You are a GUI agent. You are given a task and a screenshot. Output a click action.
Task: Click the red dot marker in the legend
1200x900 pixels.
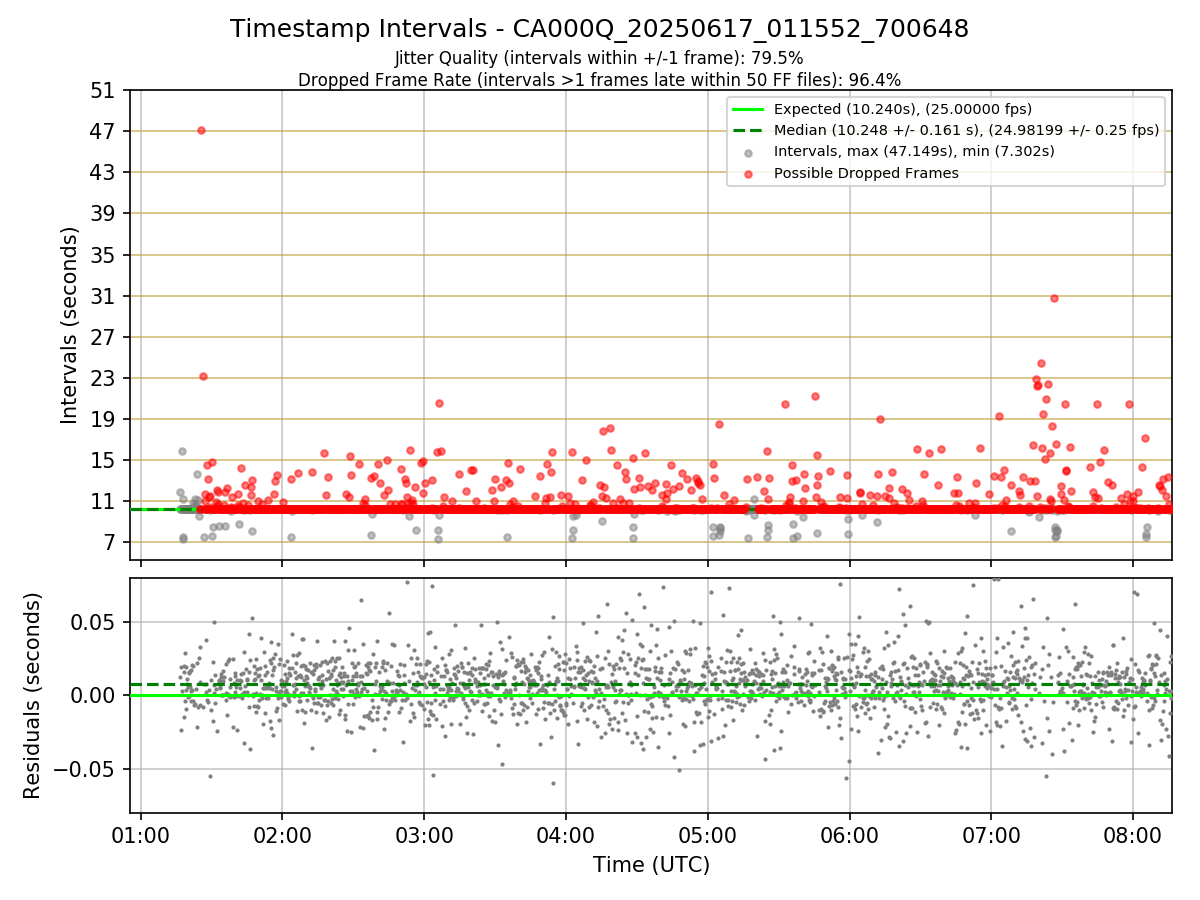748,174
